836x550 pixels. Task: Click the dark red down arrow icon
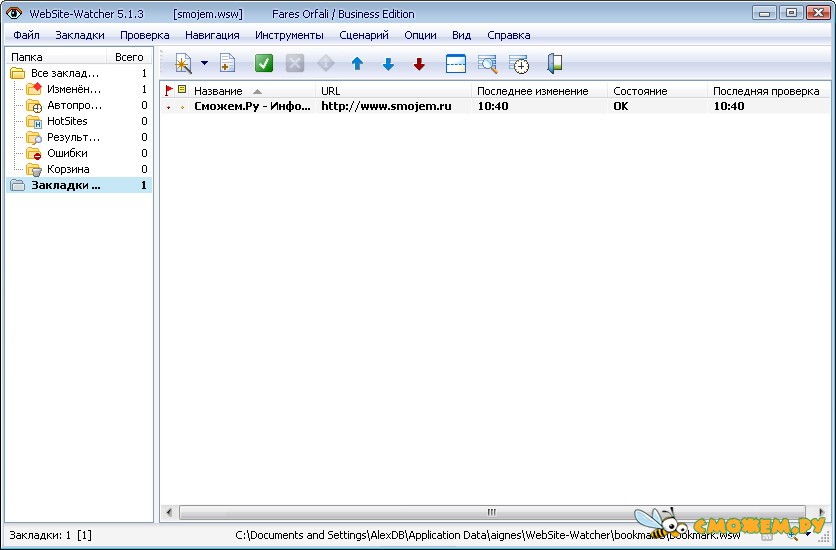[419, 64]
